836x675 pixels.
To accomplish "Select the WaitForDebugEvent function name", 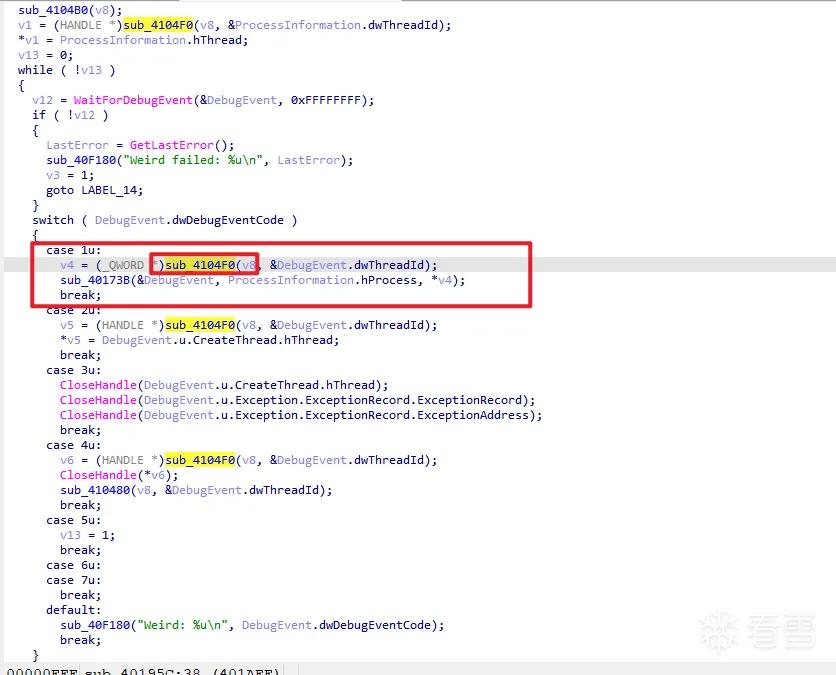I will point(133,100).
